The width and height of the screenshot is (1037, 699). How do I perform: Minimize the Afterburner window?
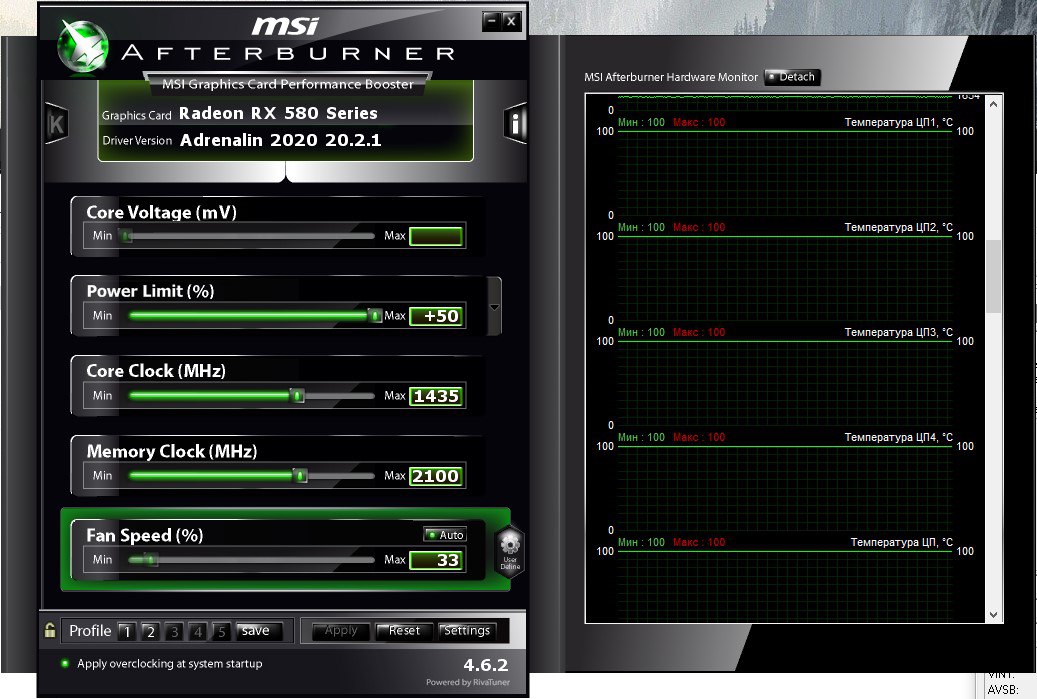click(x=491, y=21)
